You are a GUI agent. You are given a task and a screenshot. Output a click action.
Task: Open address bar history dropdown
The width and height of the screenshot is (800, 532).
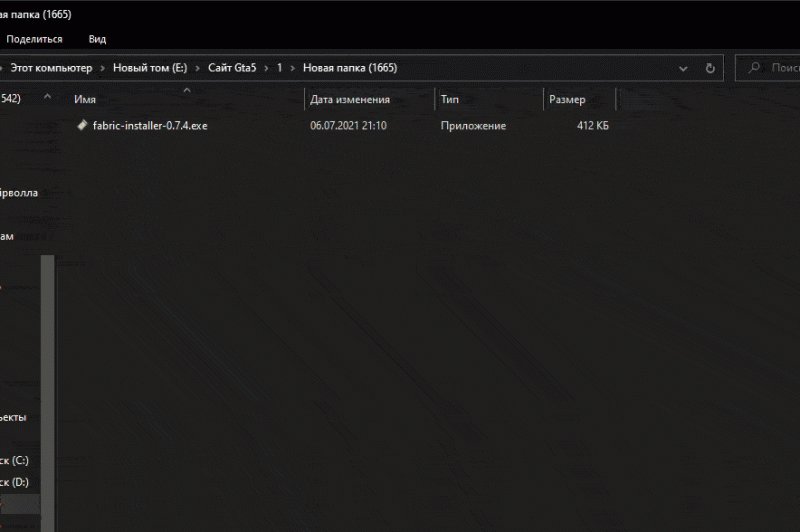[x=683, y=68]
